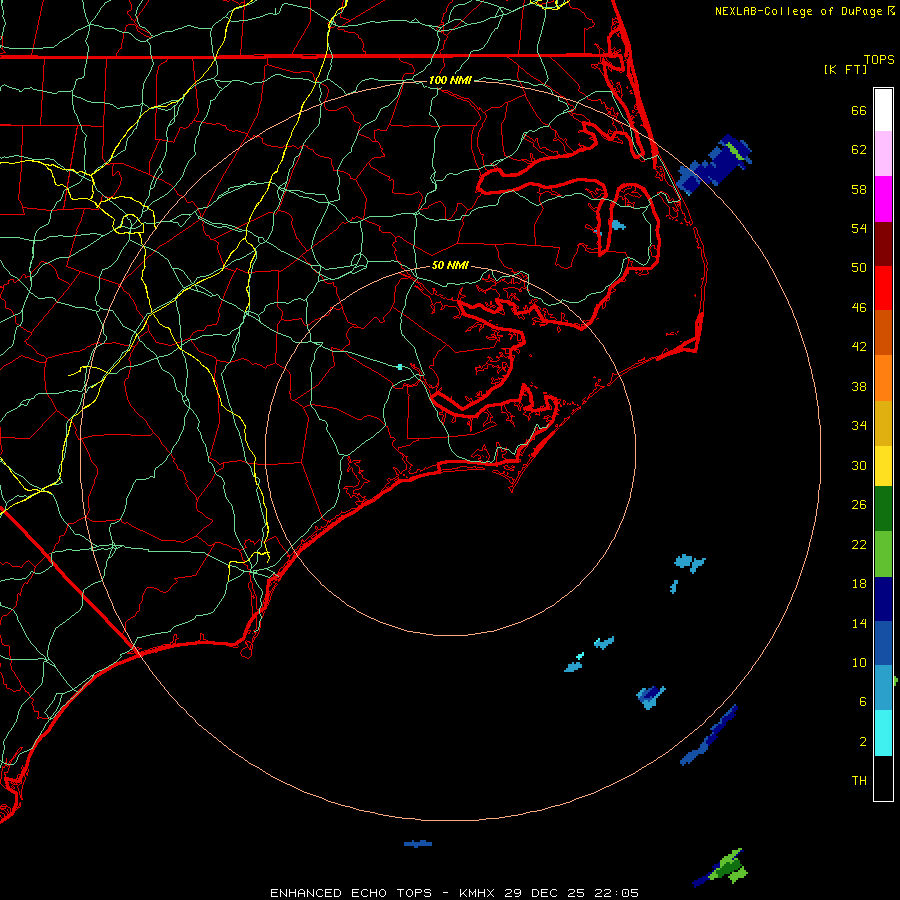
Task: Click the light blue 10 legend swatch
Action: click(883, 688)
